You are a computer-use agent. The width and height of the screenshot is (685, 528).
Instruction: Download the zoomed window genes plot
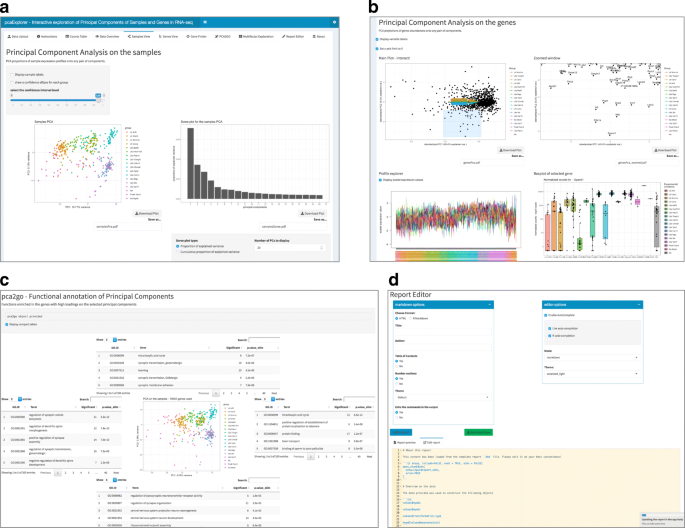tap(665, 150)
